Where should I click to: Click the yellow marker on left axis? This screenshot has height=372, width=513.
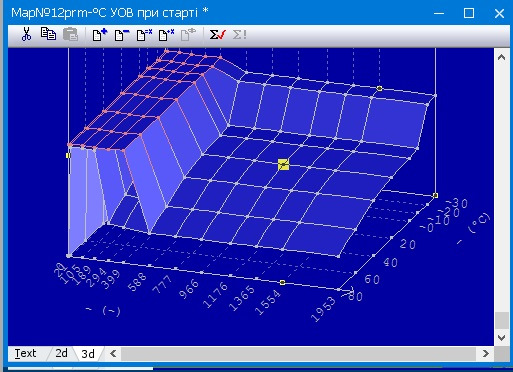point(68,155)
